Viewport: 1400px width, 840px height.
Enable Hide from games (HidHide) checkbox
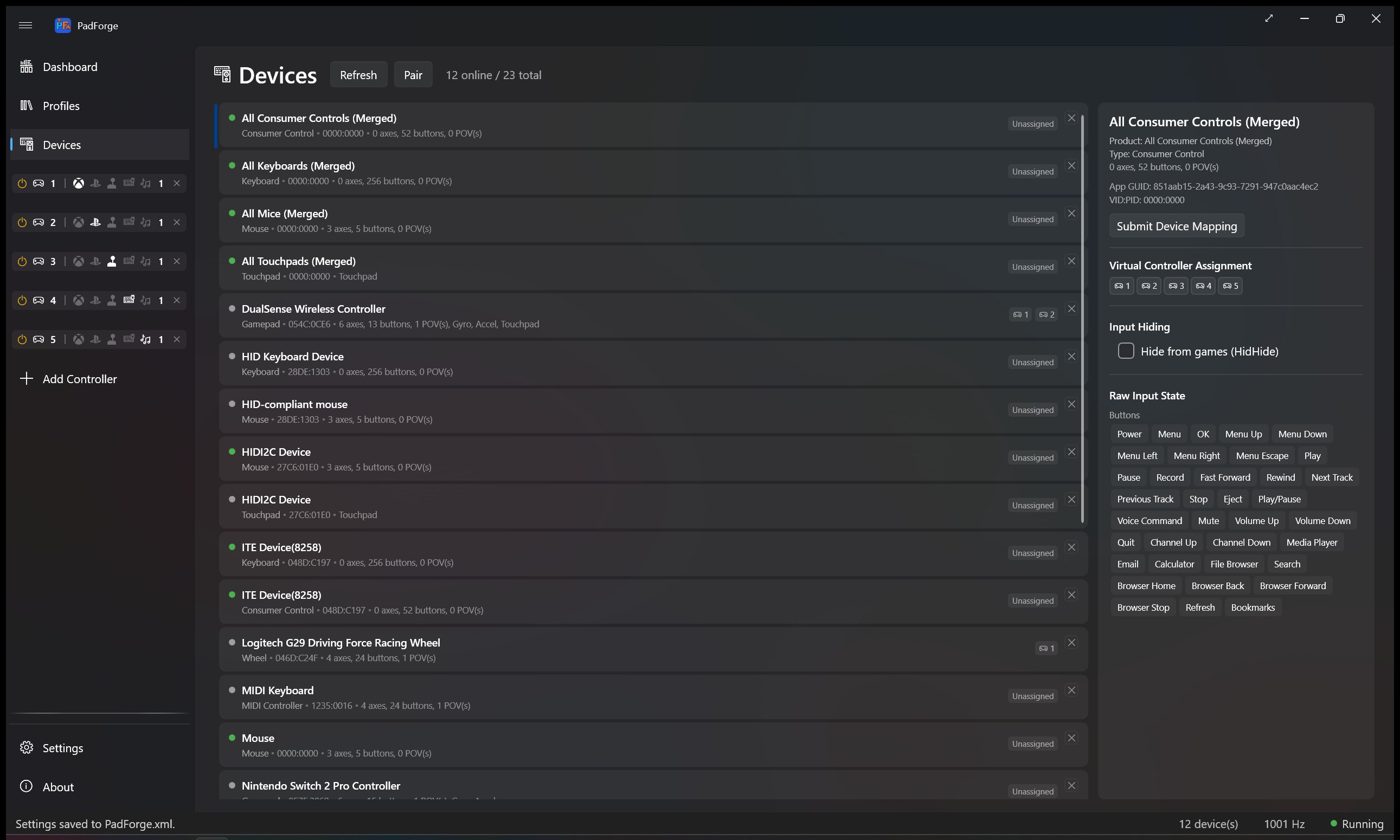click(x=1126, y=351)
